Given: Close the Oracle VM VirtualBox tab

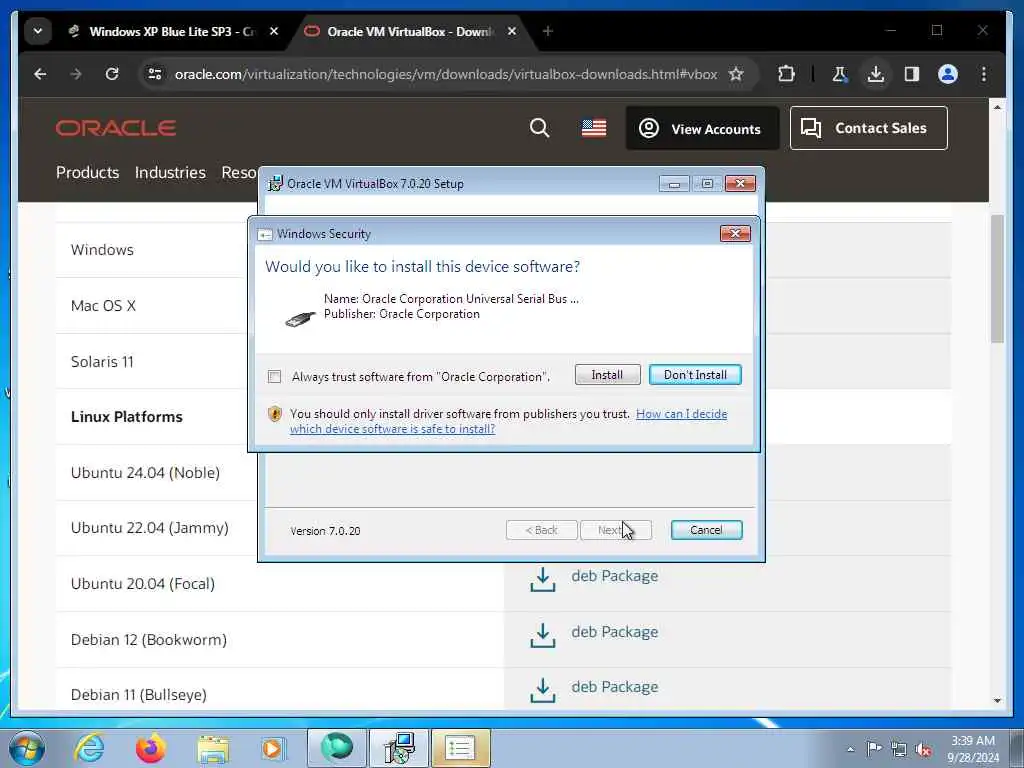Looking at the screenshot, I should coord(512,31).
